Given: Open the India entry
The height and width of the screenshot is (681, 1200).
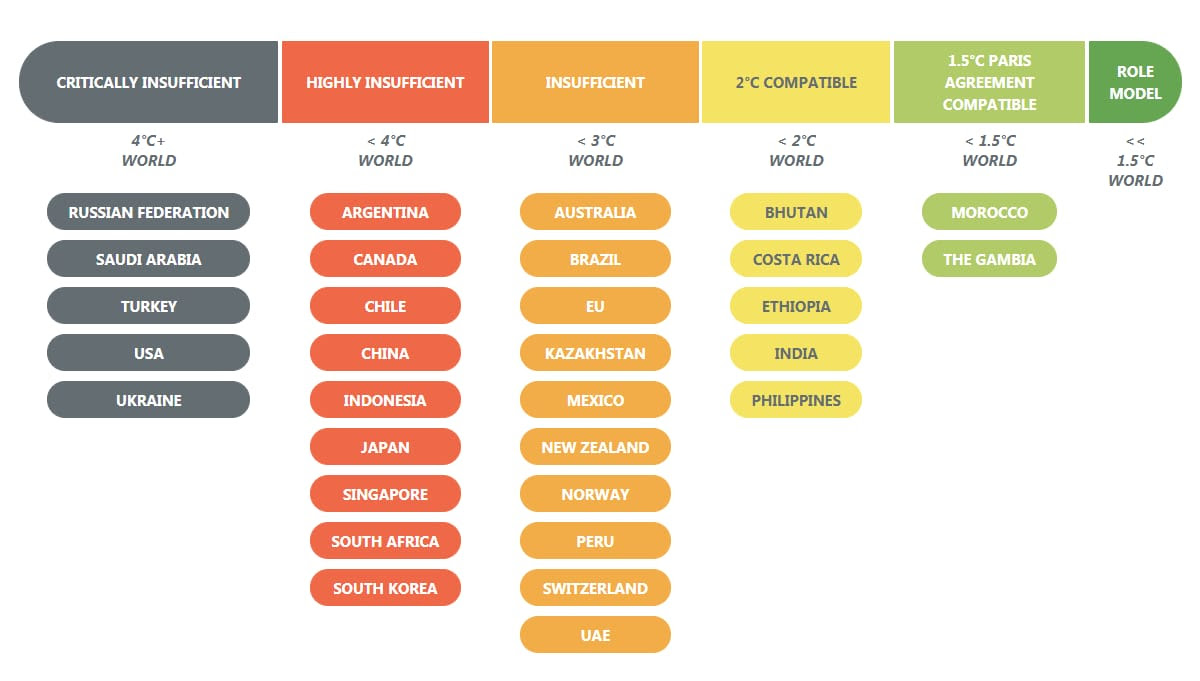Looking at the screenshot, I should click(x=796, y=353).
